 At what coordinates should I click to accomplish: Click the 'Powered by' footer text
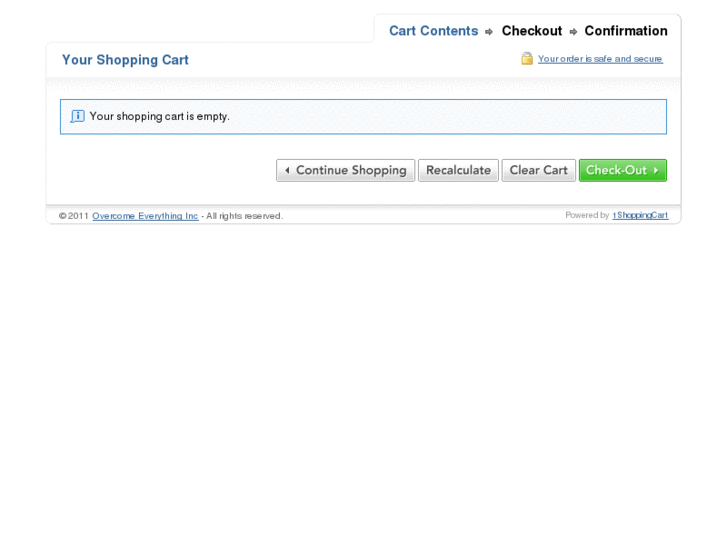click(x=587, y=216)
